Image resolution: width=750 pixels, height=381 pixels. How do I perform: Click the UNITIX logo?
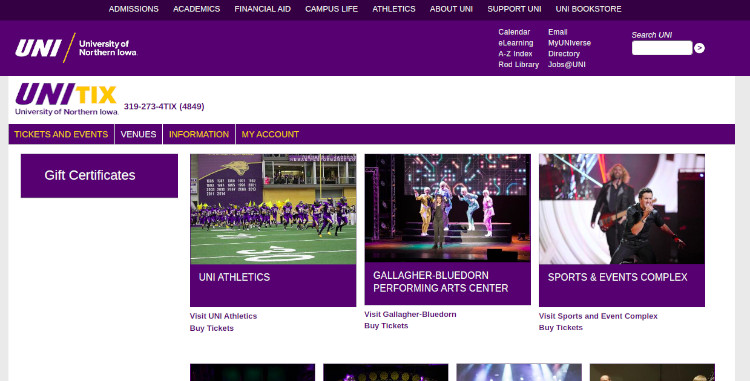(x=66, y=99)
